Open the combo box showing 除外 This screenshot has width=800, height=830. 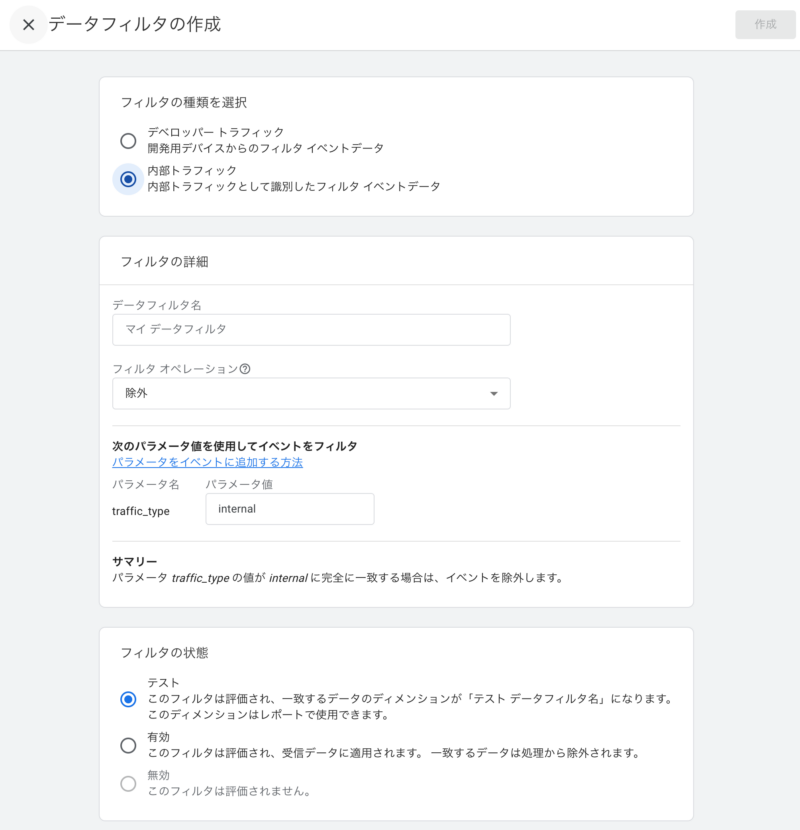coord(310,393)
